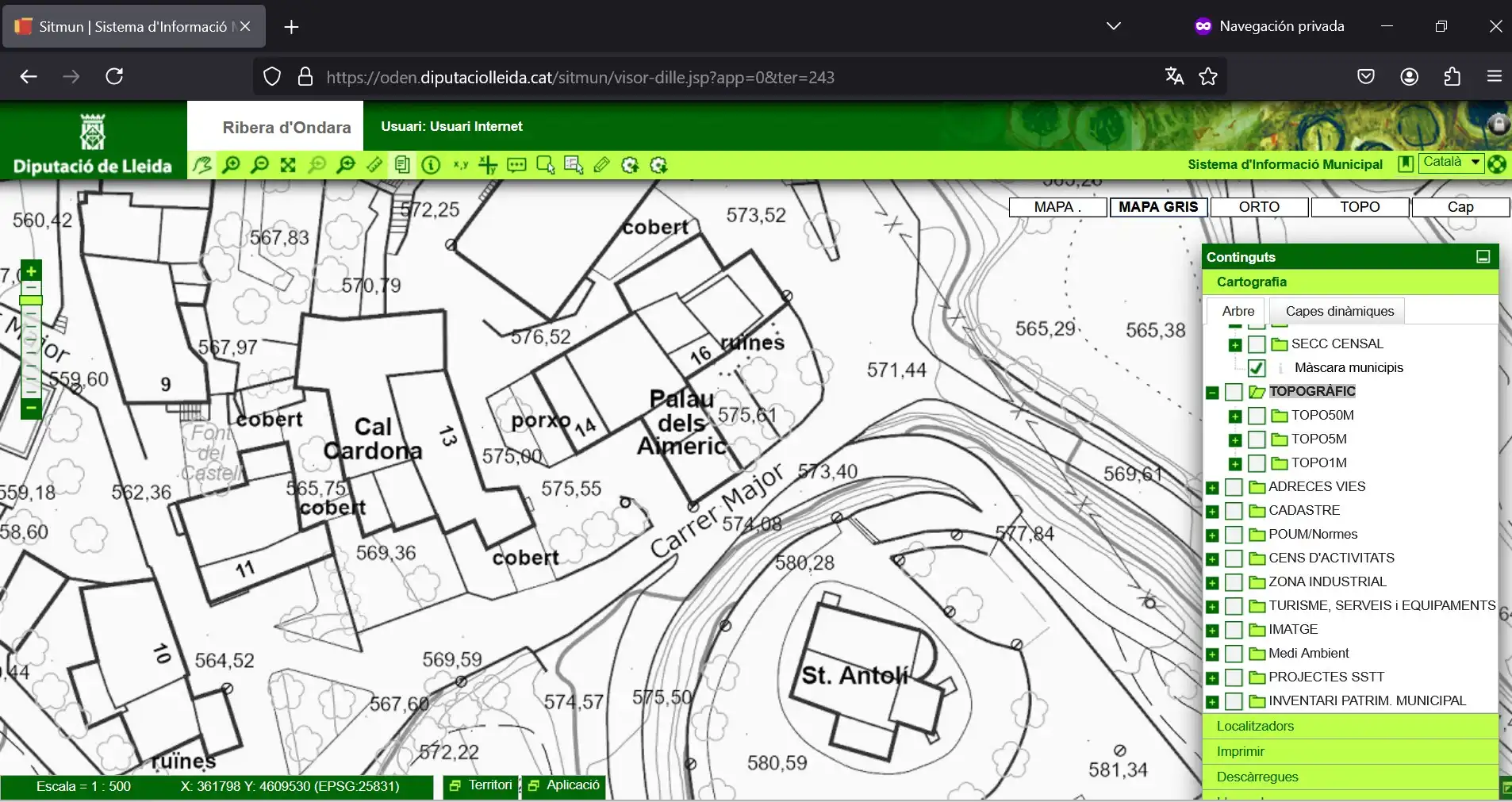Switch to Capes dinàmiques tab

point(1339,311)
